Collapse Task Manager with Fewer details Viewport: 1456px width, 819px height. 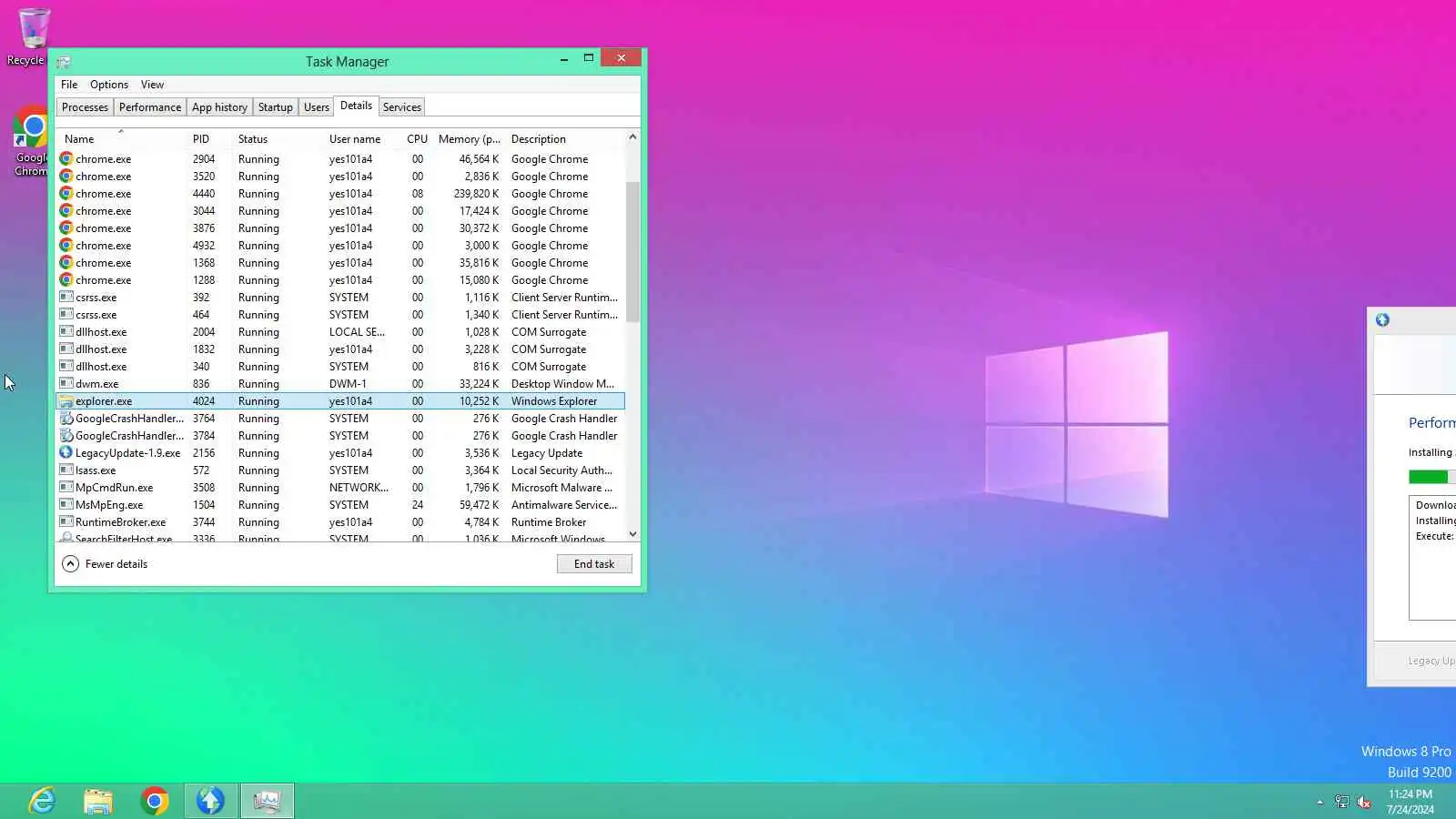pyautogui.click(x=105, y=564)
